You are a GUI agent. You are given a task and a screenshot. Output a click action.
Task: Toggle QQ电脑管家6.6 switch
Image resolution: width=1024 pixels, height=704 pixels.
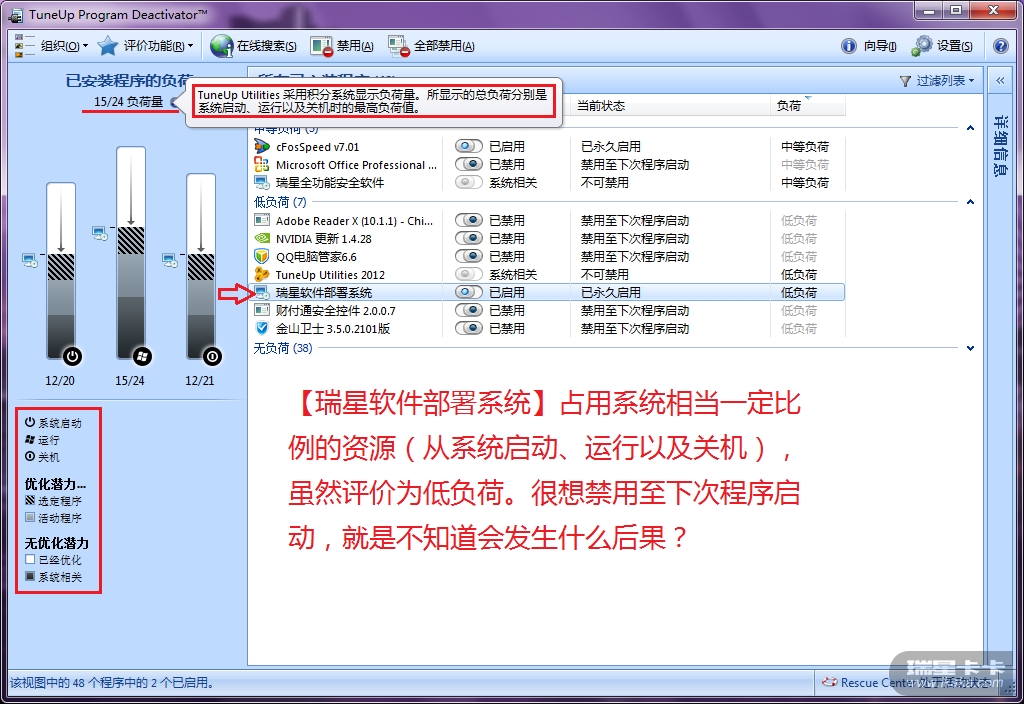click(x=469, y=256)
